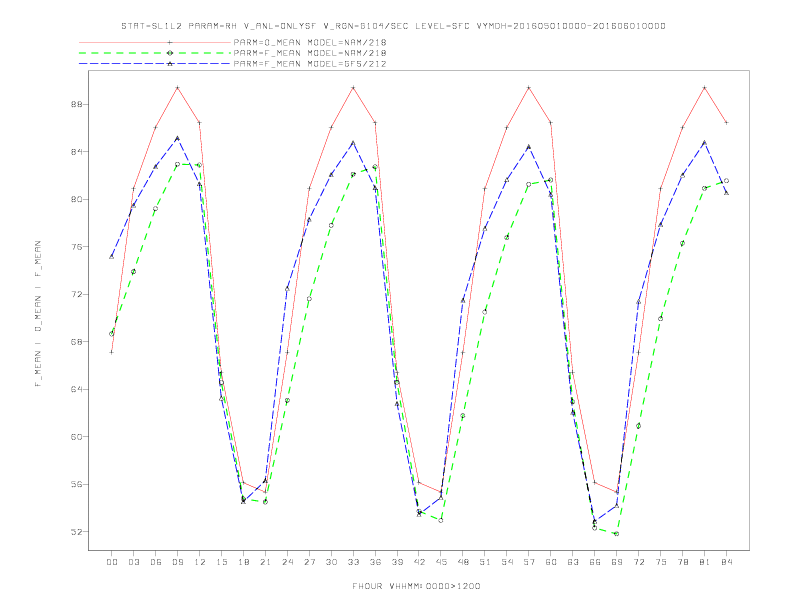Click y-axis tick label 56
792x612 pixels.
click(76, 484)
